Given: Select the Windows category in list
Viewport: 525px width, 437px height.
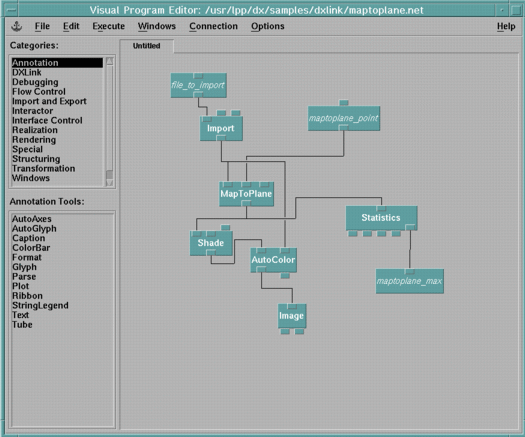Looking at the screenshot, I should coord(57,178).
